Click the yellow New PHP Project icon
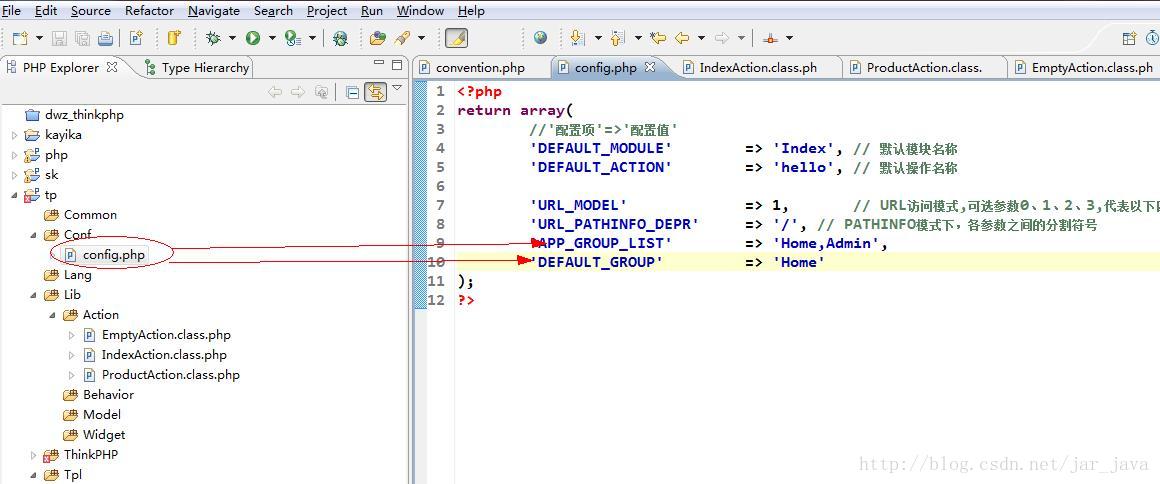The width and height of the screenshot is (1160, 484). [174, 38]
